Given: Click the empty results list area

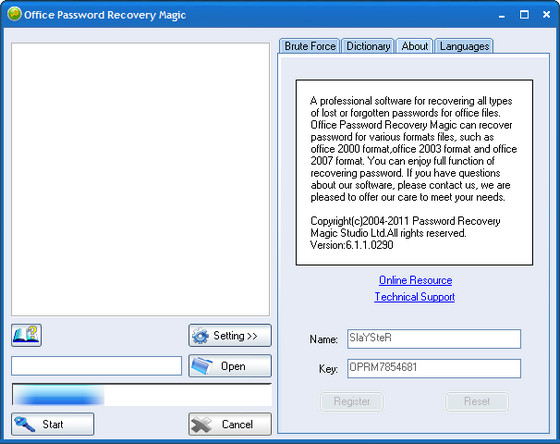Looking at the screenshot, I should [x=140, y=179].
